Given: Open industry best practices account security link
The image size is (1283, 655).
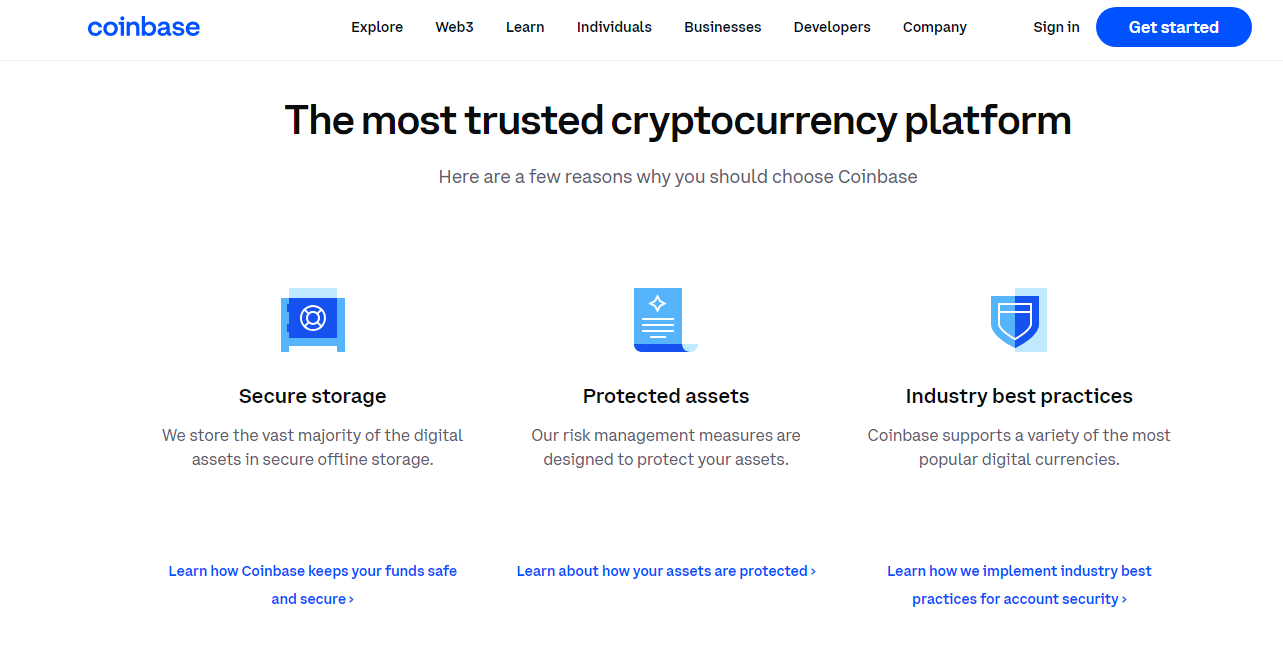Looking at the screenshot, I should (1019, 585).
